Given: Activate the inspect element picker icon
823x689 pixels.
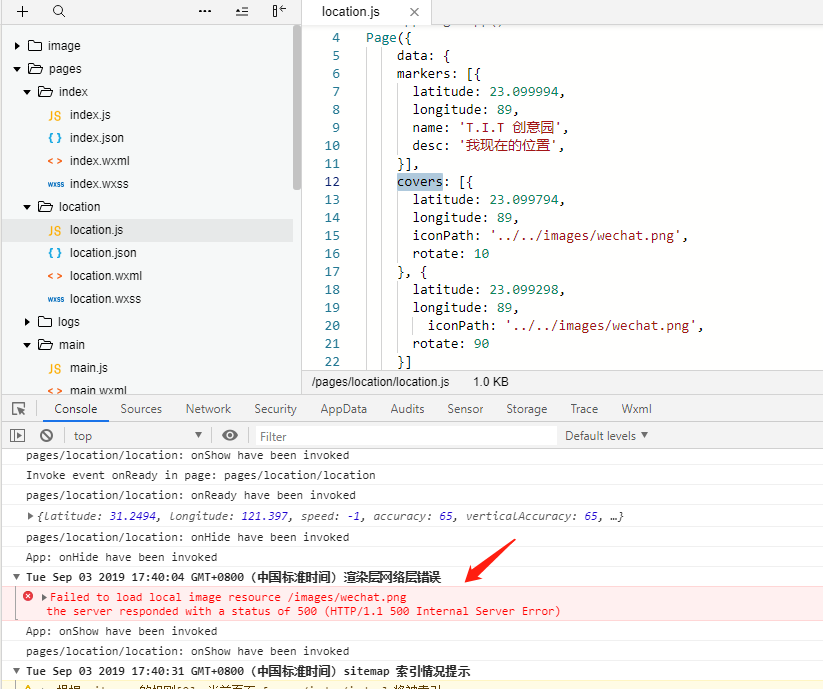Looking at the screenshot, I should coord(18,409).
